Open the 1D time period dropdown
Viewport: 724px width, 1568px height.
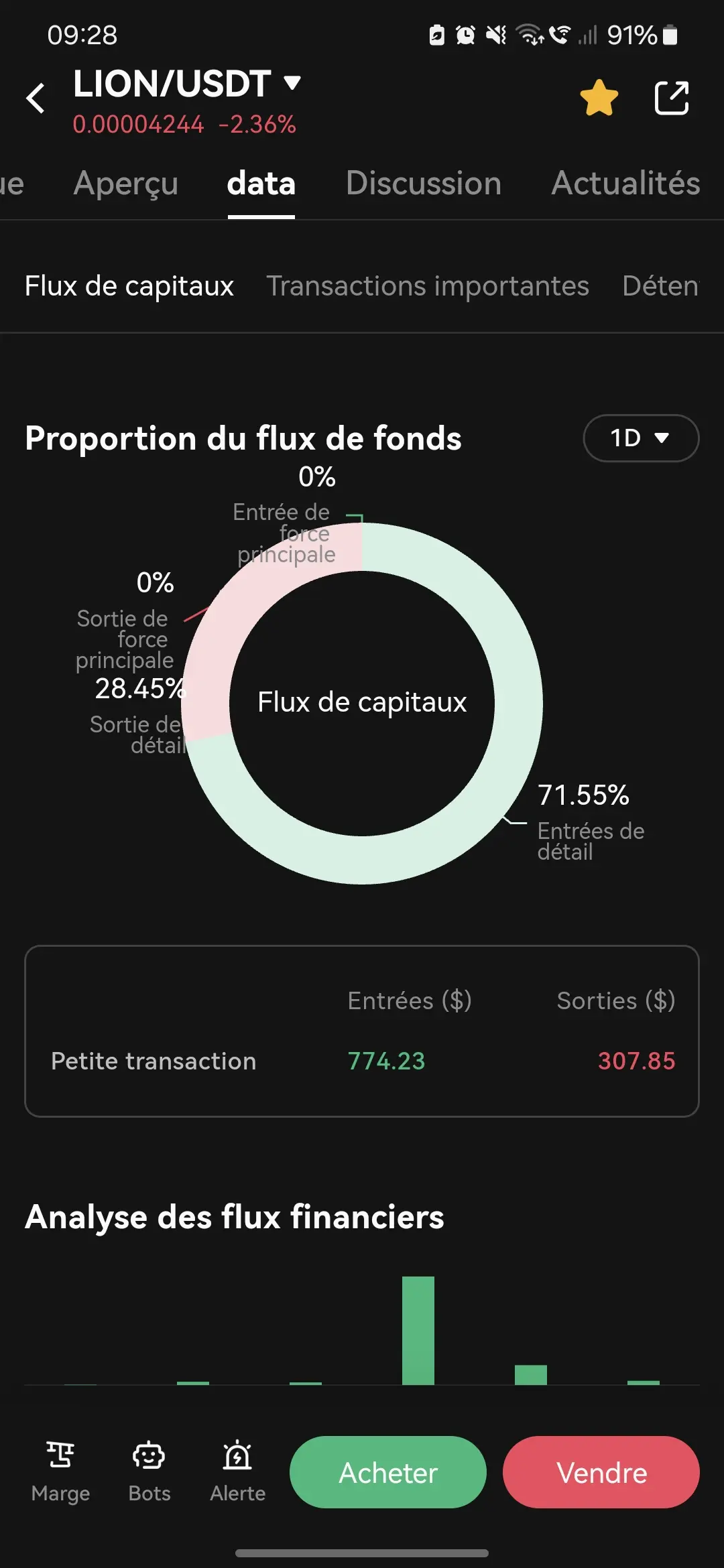click(641, 438)
